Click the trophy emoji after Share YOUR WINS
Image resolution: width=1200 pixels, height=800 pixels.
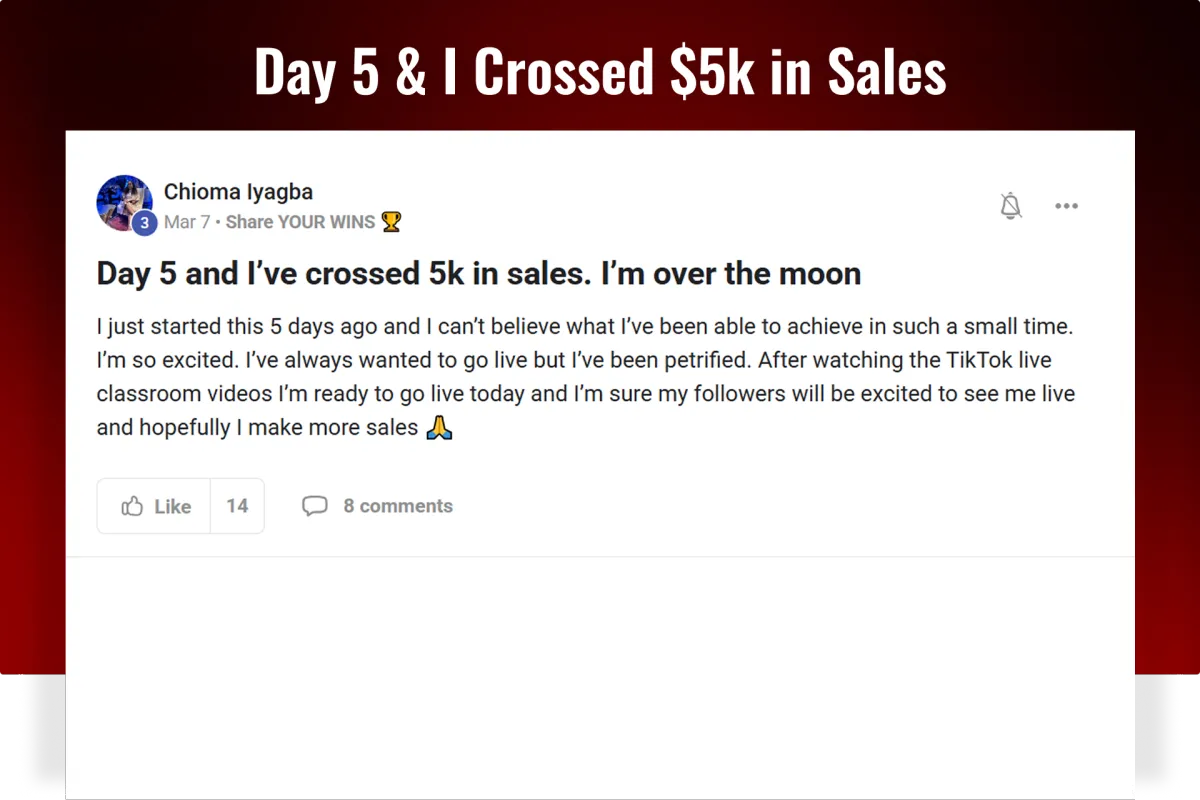[x=391, y=222]
